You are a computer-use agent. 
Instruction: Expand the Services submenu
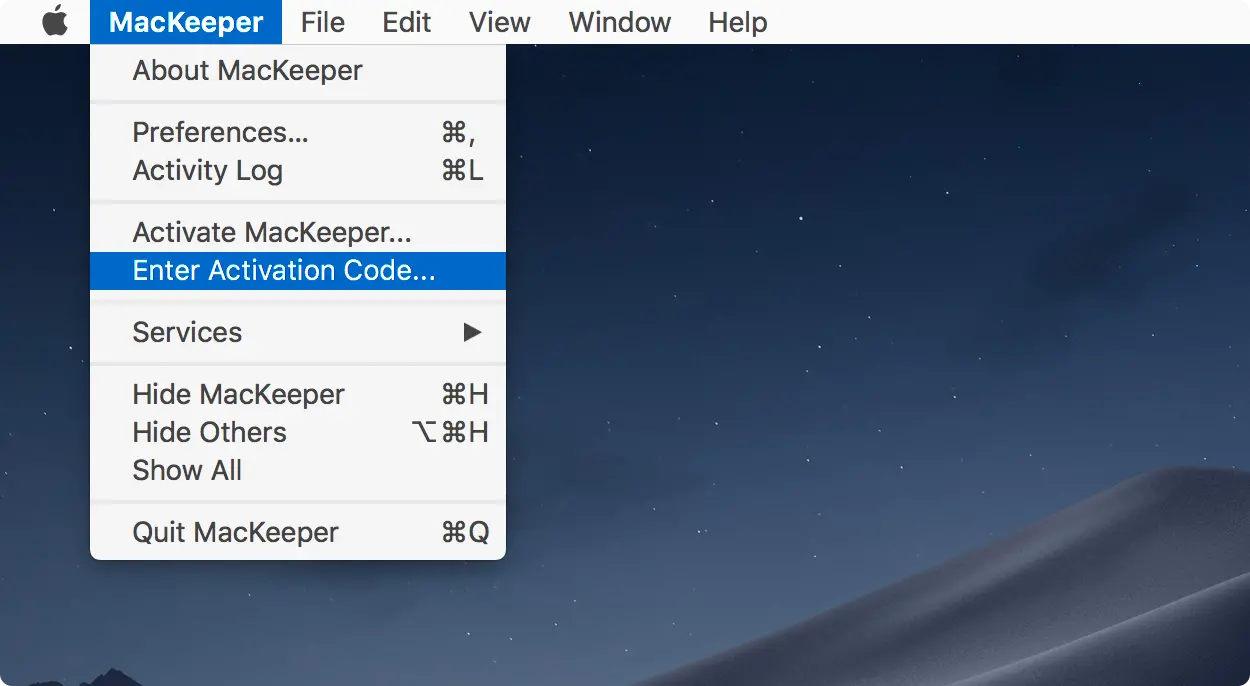point(298,332)
